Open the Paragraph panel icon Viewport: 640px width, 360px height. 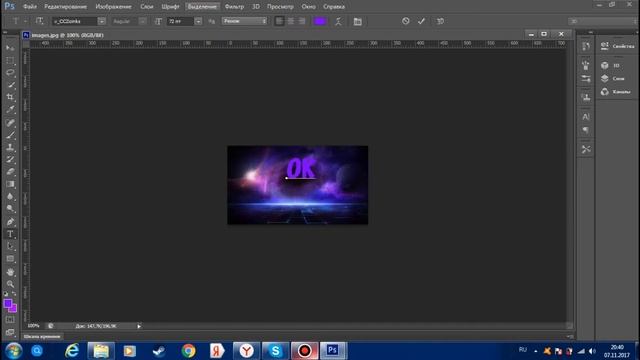(x=586, y=130)
